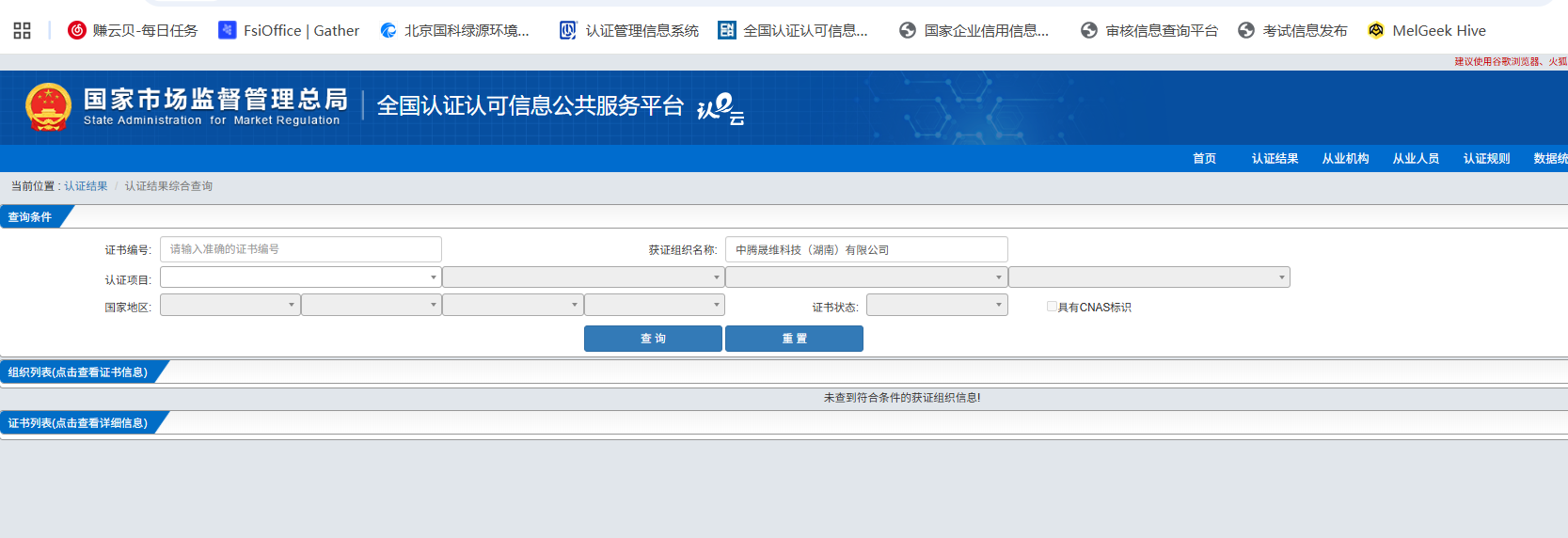Focus the 获证组织名称 input field

tap(866, 249)
